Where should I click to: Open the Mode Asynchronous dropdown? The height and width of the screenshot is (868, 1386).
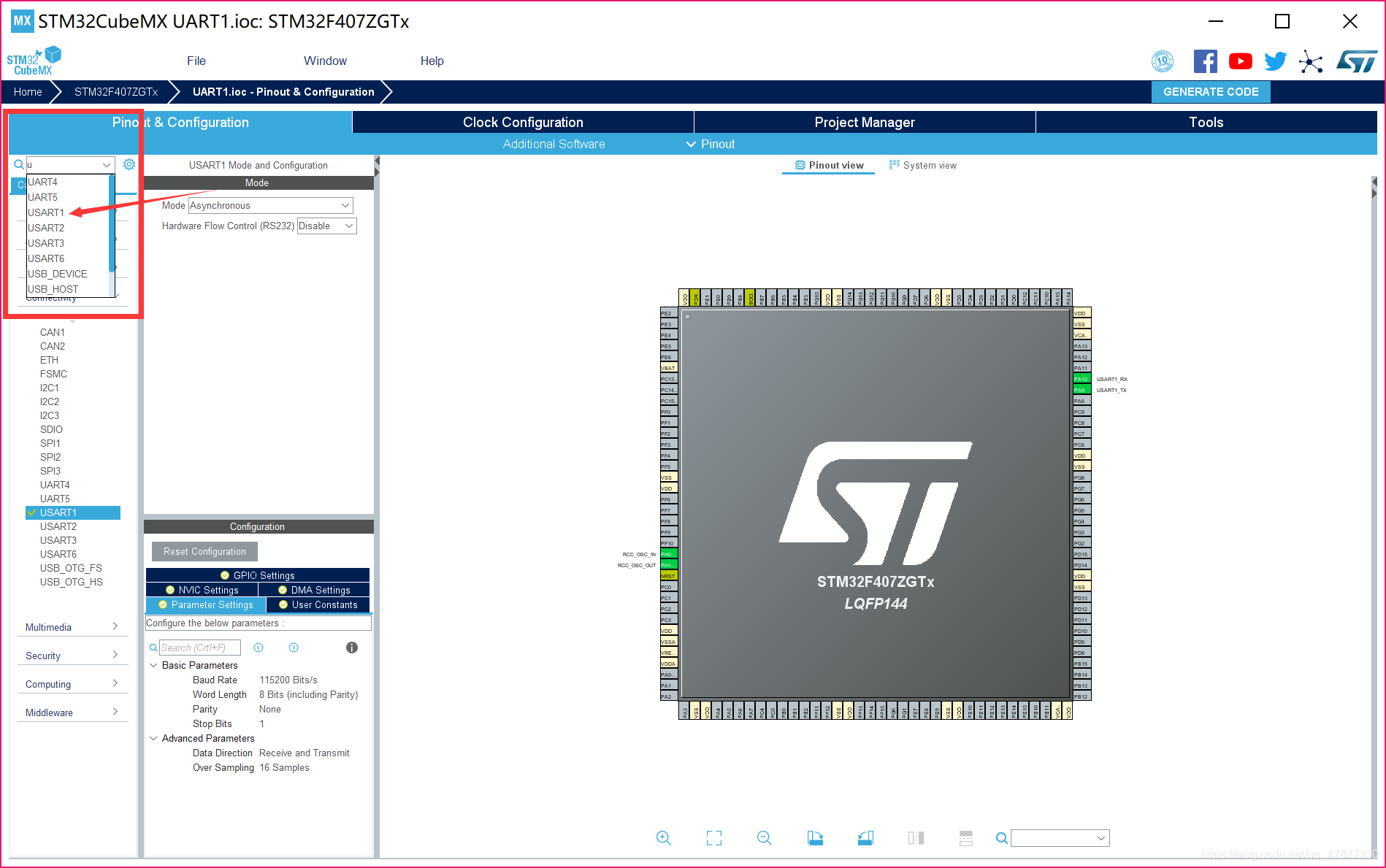(270, 206)
